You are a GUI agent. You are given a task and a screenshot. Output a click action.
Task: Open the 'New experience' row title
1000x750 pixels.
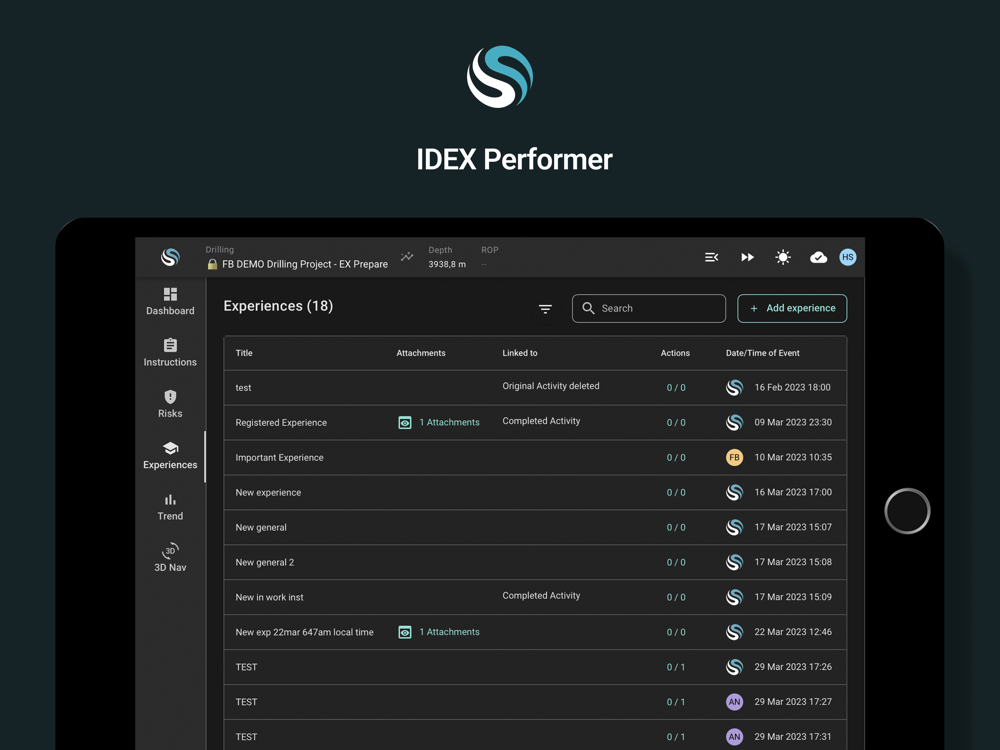268,492
